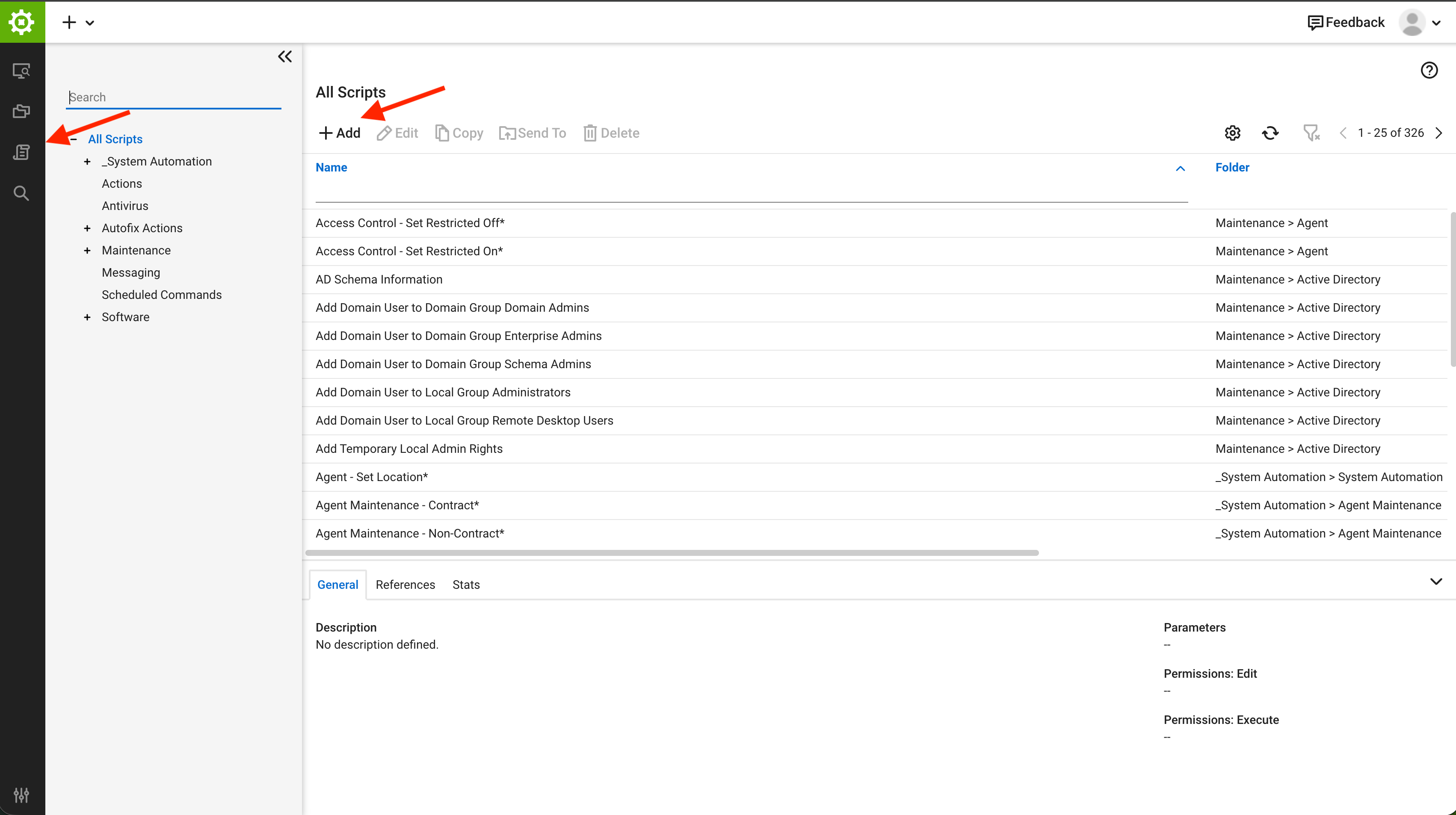The width and height of the screenshot is (1456, 815).
Task: Click the clear filters funnel icon
Action: (x=1311, y=133)
